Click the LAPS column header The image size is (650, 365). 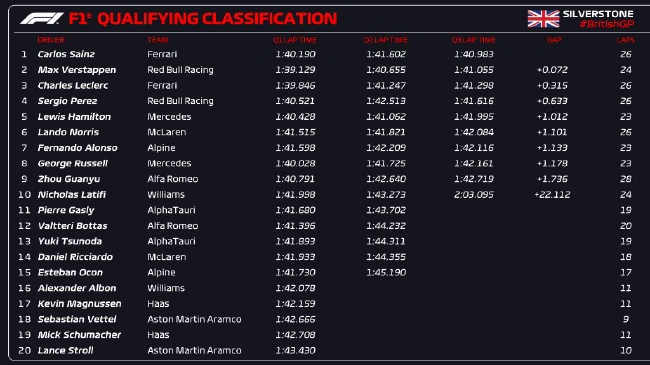pos(625,40)
